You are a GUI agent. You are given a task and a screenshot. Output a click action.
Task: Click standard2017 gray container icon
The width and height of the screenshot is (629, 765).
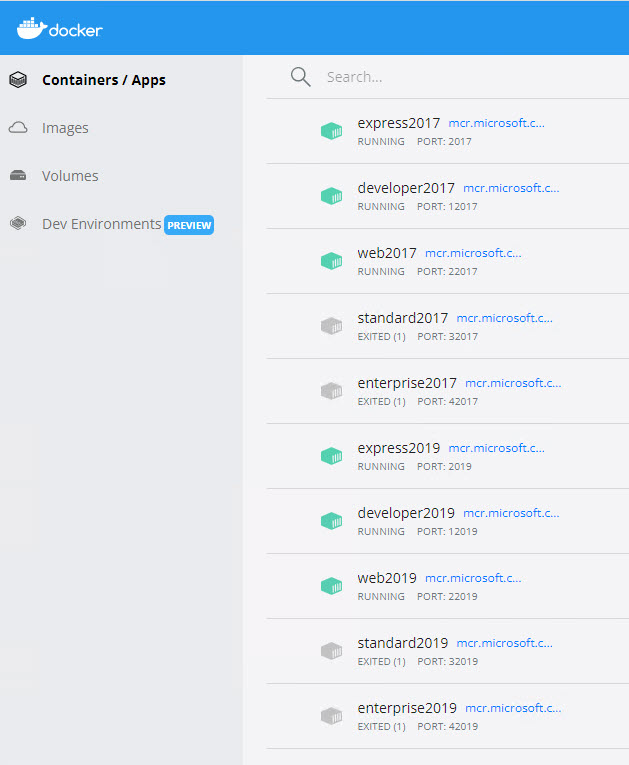point(331,325)
